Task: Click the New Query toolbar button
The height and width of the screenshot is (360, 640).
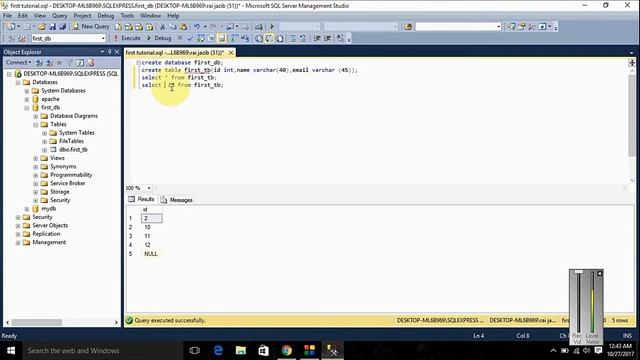Action: (x=91, y=27)
